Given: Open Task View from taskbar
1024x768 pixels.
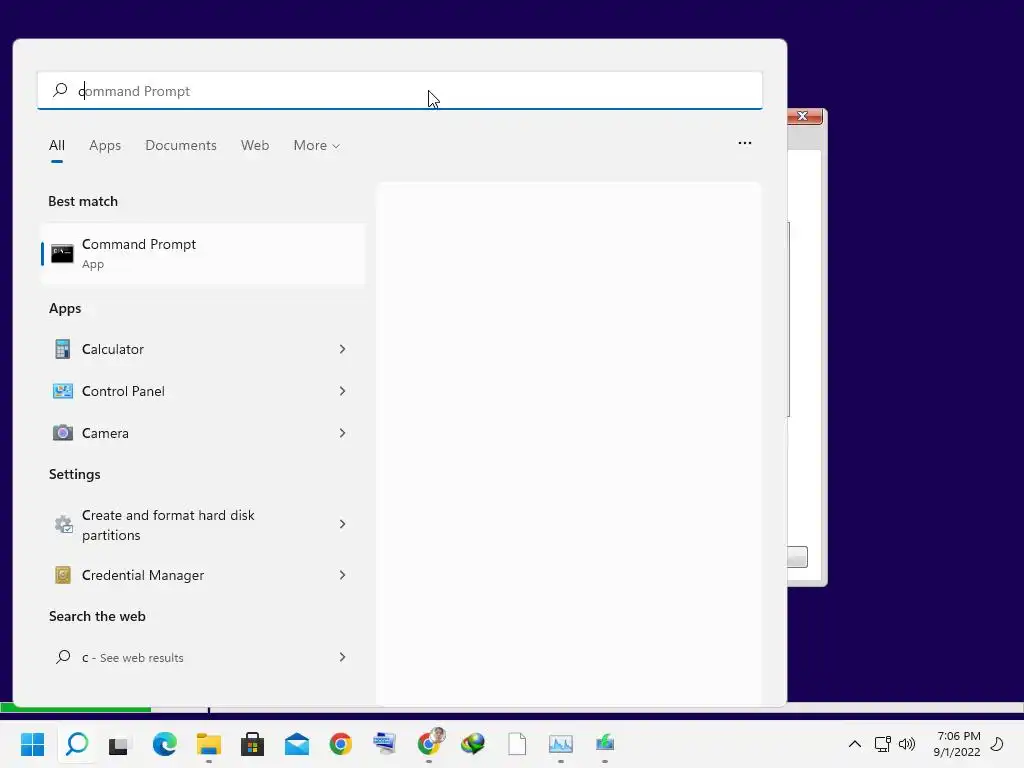Looking at the screenshot, I should 120,744.
